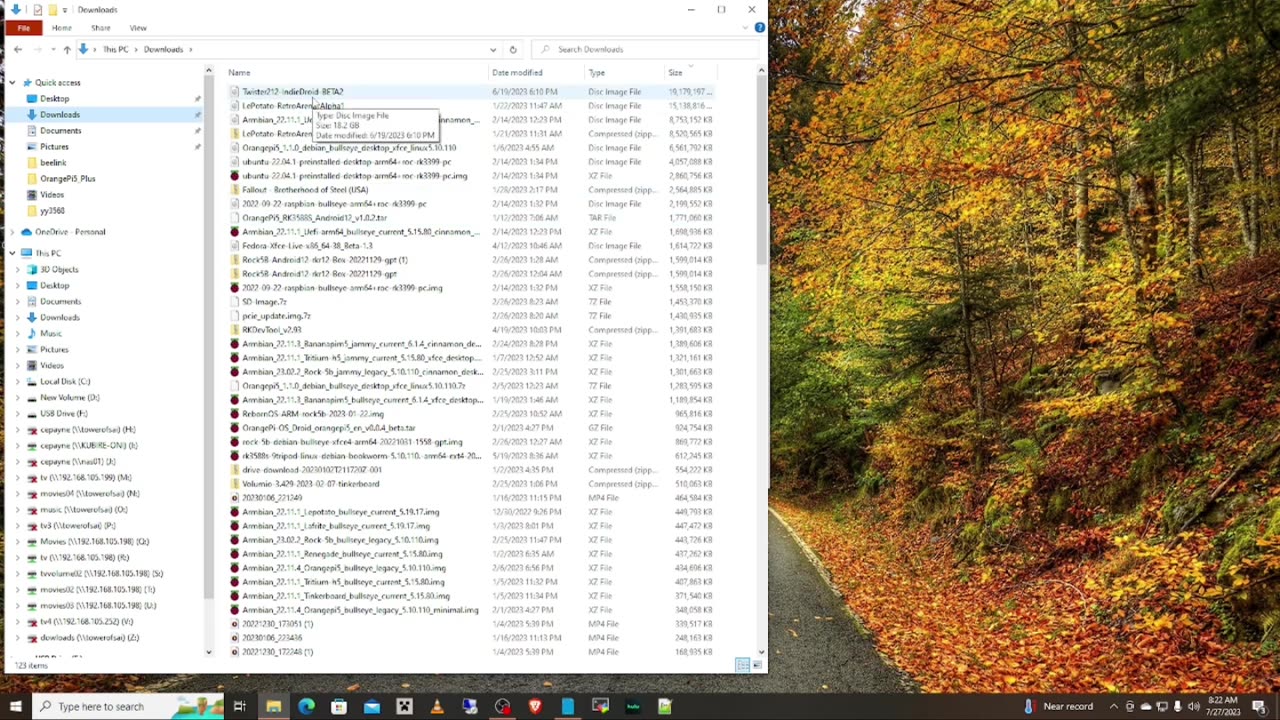Viewport: 1280px width, 720px height.
Task: Select drive-download-20230102T211720Z-001 file
Action: click(312, 469)
